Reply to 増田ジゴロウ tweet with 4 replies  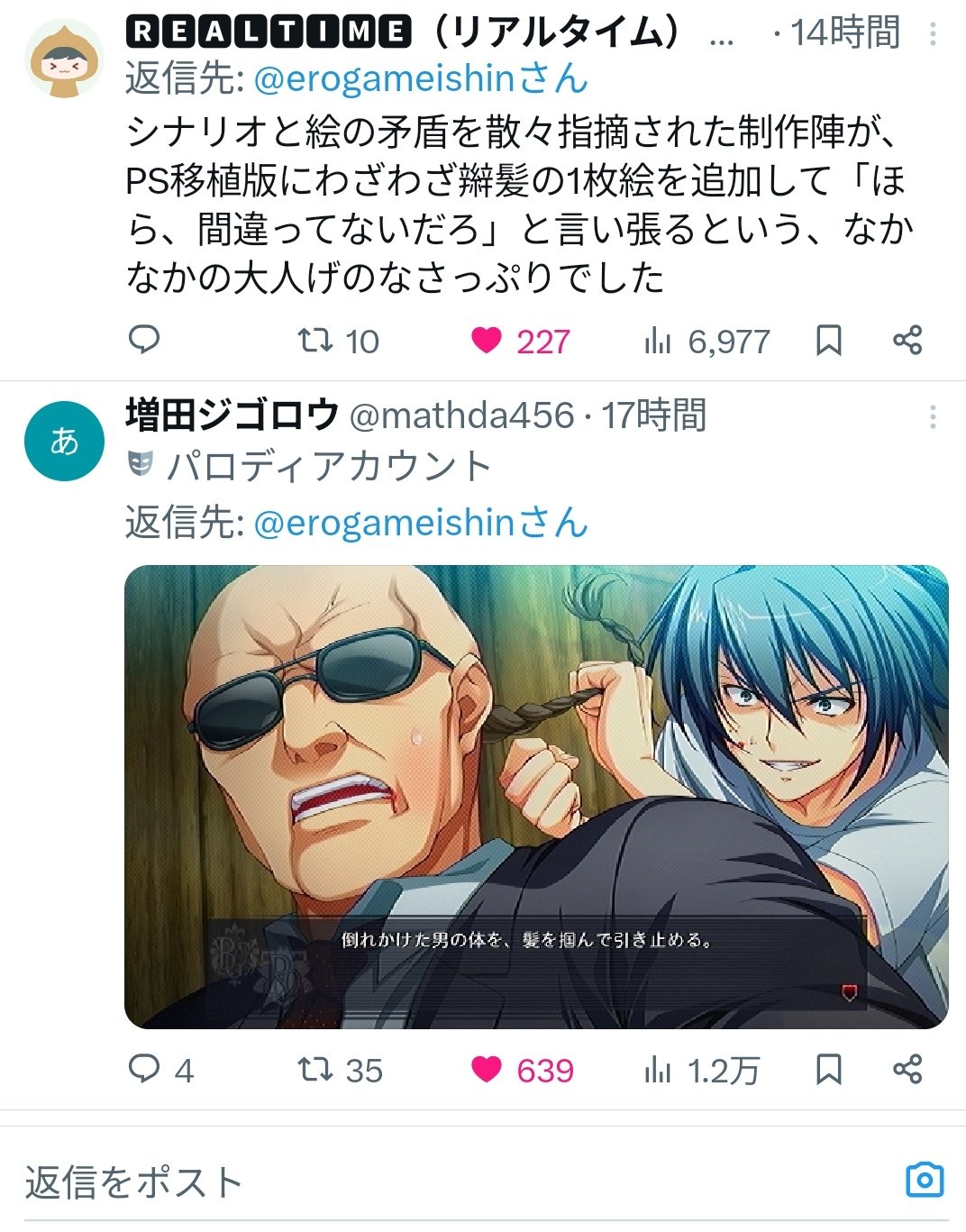click(x=160, y=1070)
